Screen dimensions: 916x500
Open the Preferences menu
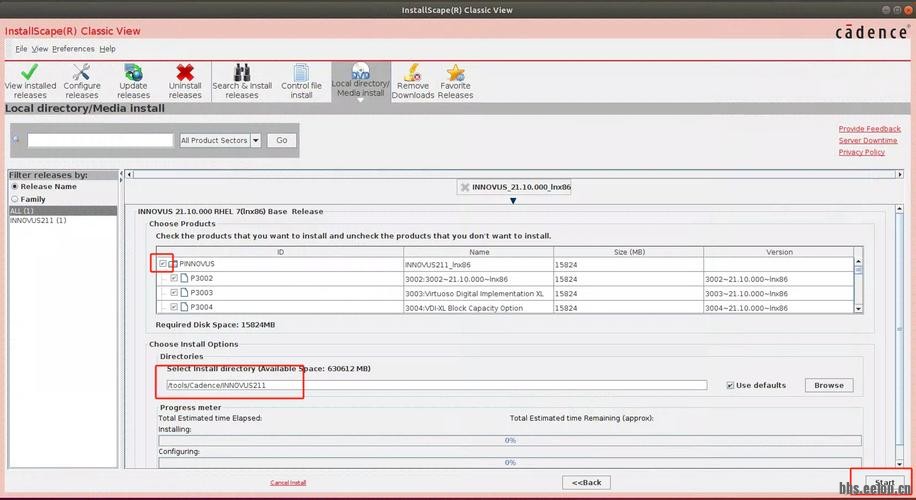coord(73,49)
